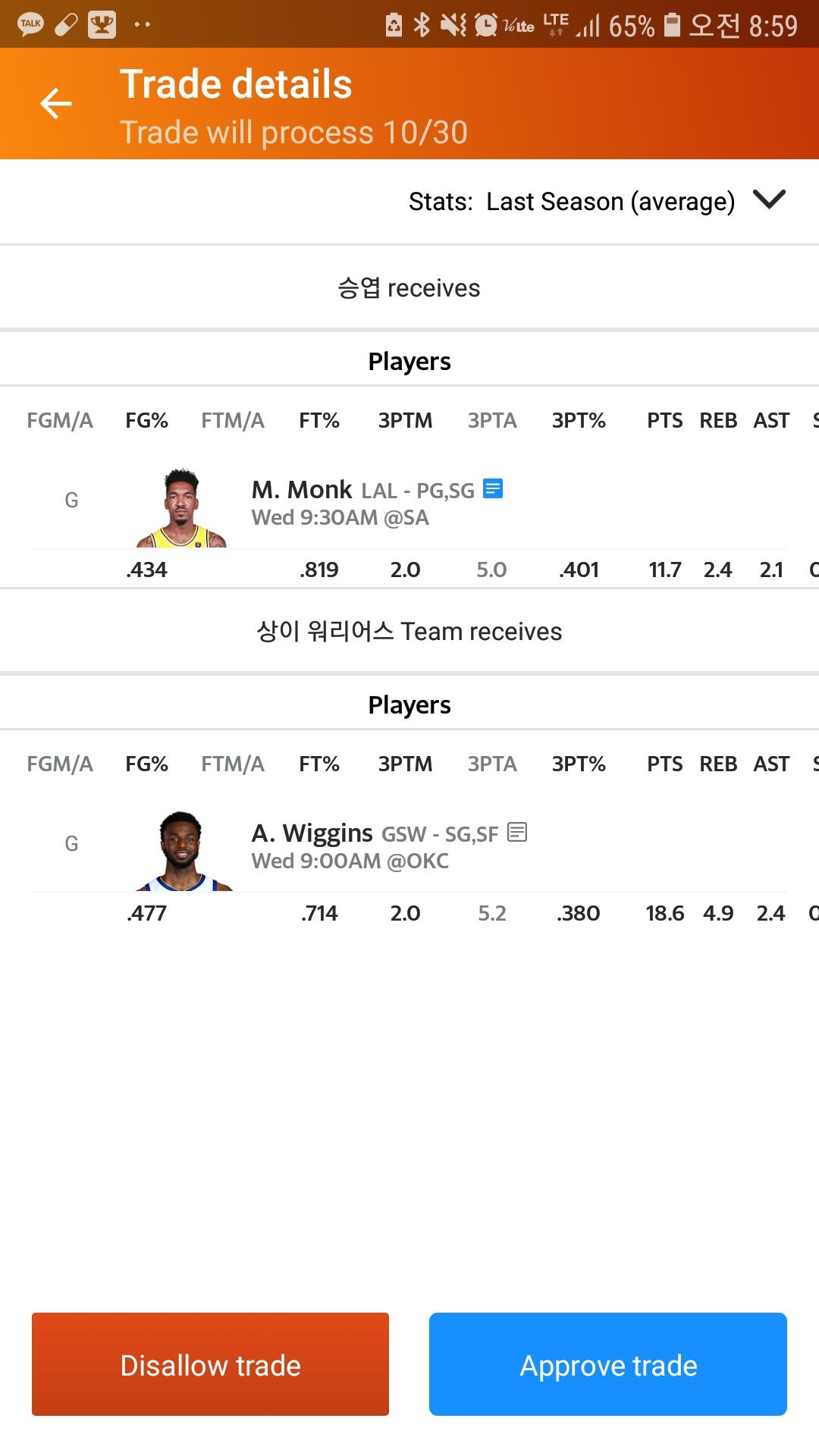Tap the Bluetooth status icon

(422, 25)
